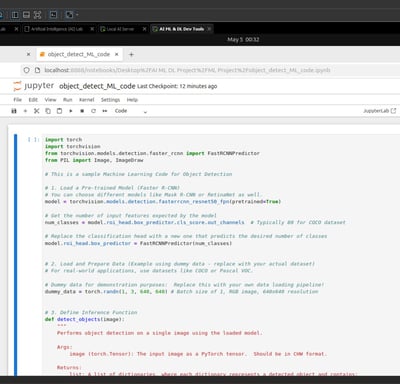Restart kernel and run all cells

tap(105, 111)
